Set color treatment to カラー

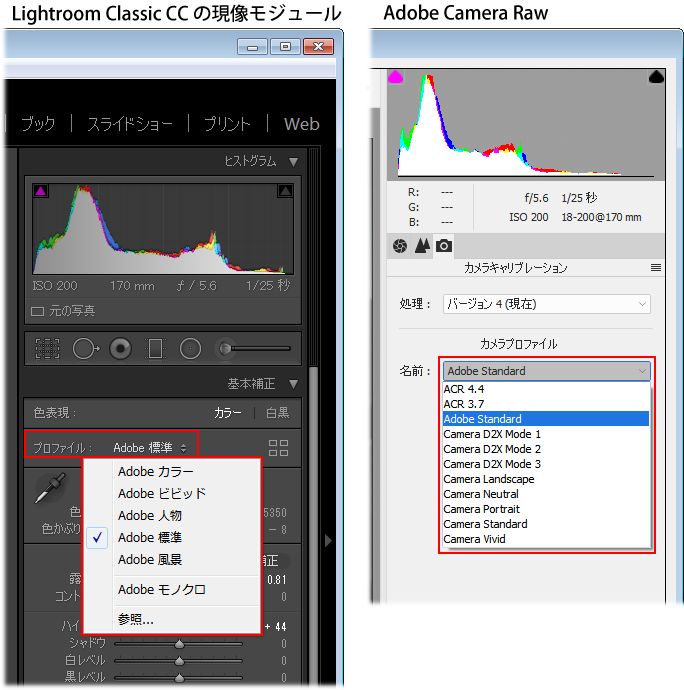pyautogui.click(x=228, y=413)
